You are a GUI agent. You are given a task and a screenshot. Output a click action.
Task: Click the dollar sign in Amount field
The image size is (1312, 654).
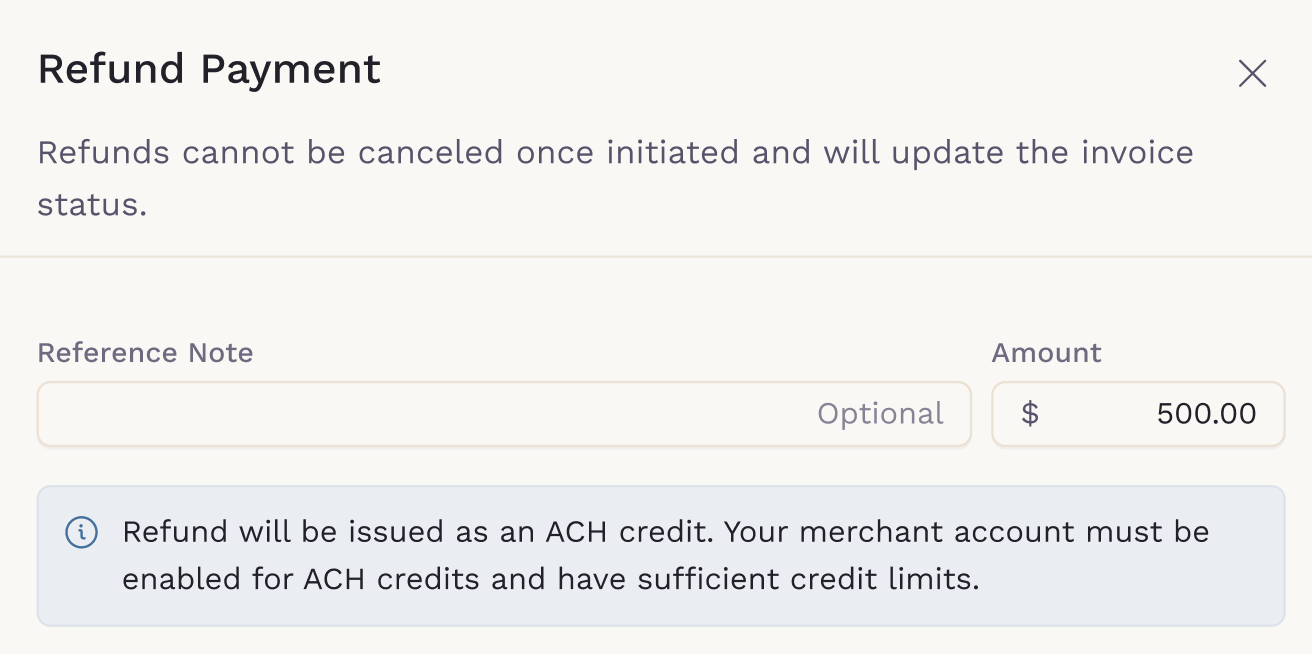tap(1029, 414)
